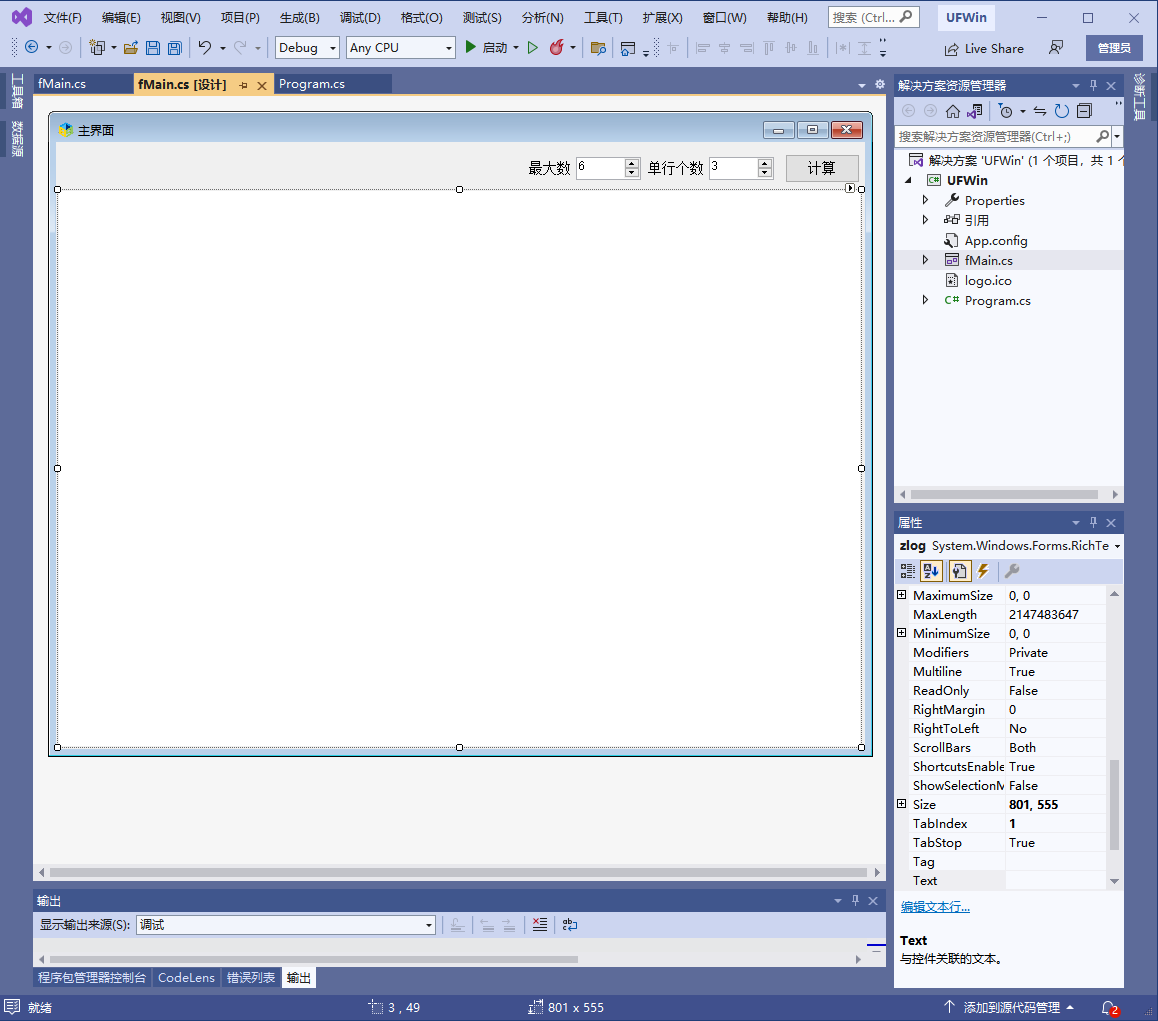Show Categorized view in Properties panel
Screen dimensions: 1158x1021
pyautogui.click(x=908, y=570)
